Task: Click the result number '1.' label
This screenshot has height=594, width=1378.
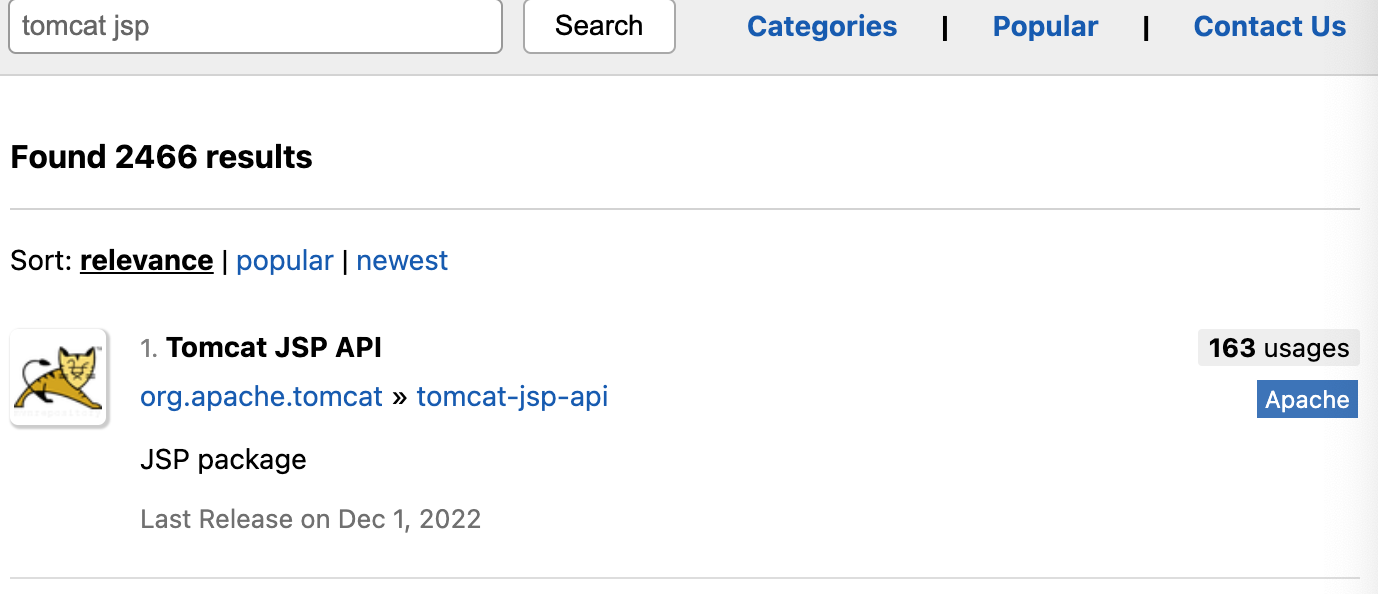Action: click(149, 348)
